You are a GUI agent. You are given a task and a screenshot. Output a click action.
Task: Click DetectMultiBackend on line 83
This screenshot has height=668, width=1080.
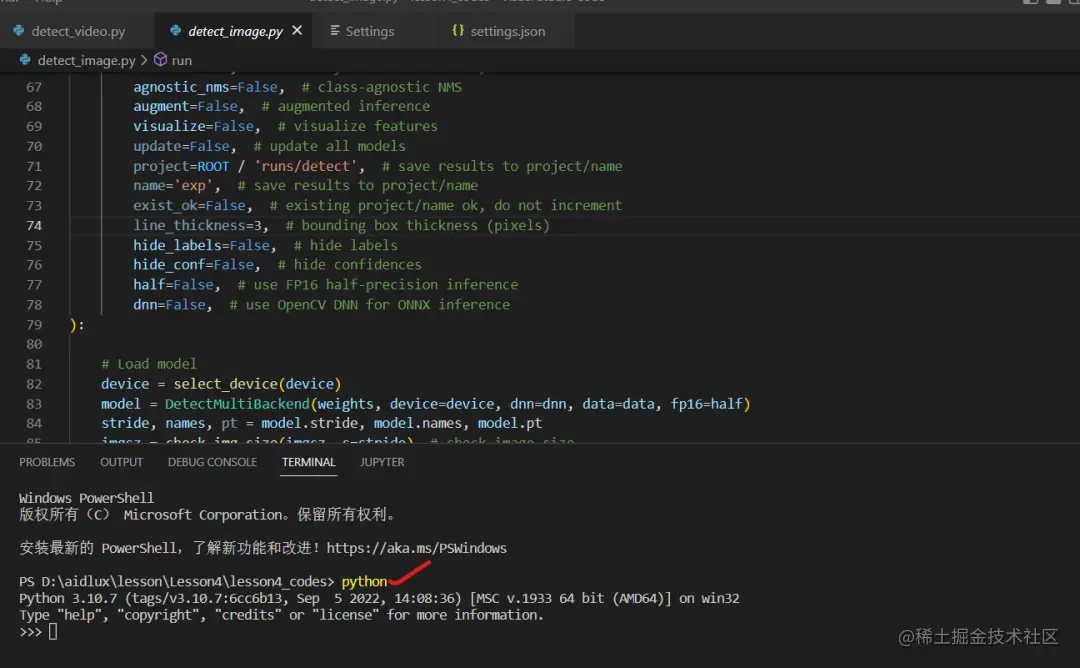pos(237,404)
